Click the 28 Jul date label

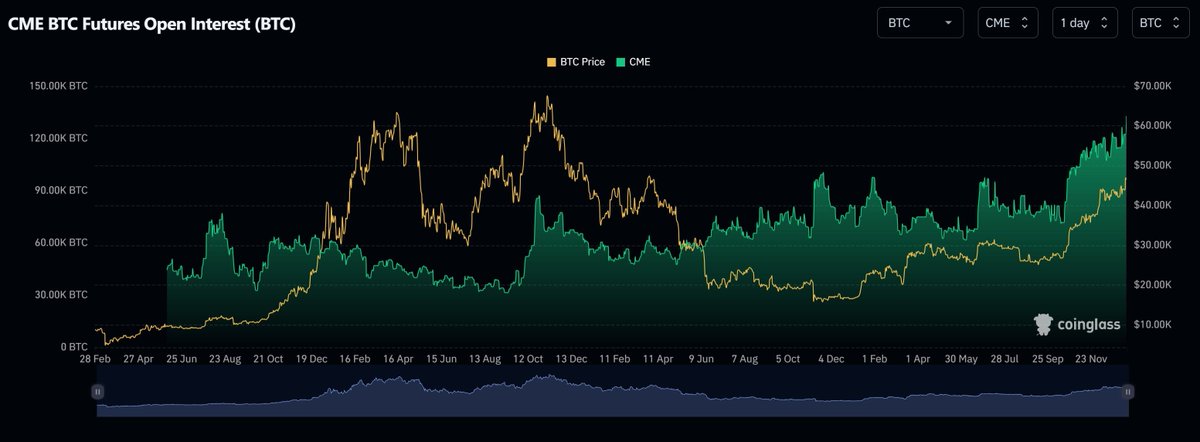pos(1005,358)
